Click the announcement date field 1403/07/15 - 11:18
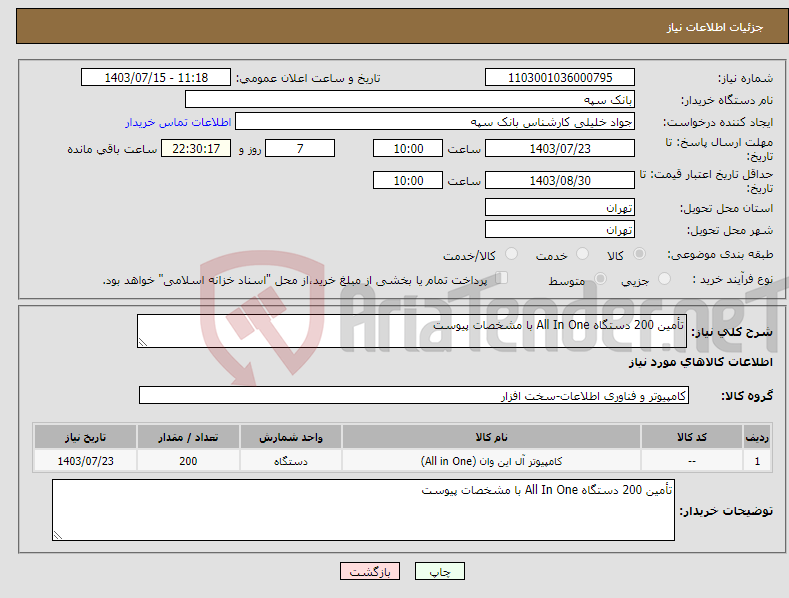This screenshot has width=789, height=598. pyautogui.click(x=155, y=78)
